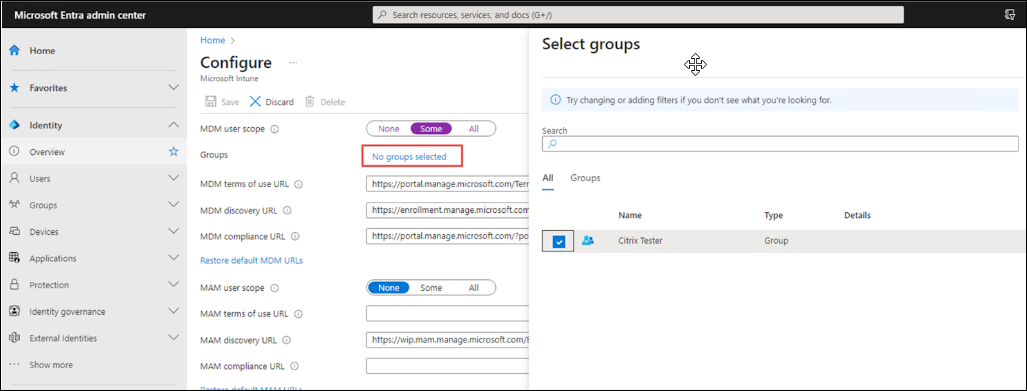Click the Discard X icon

255,102
